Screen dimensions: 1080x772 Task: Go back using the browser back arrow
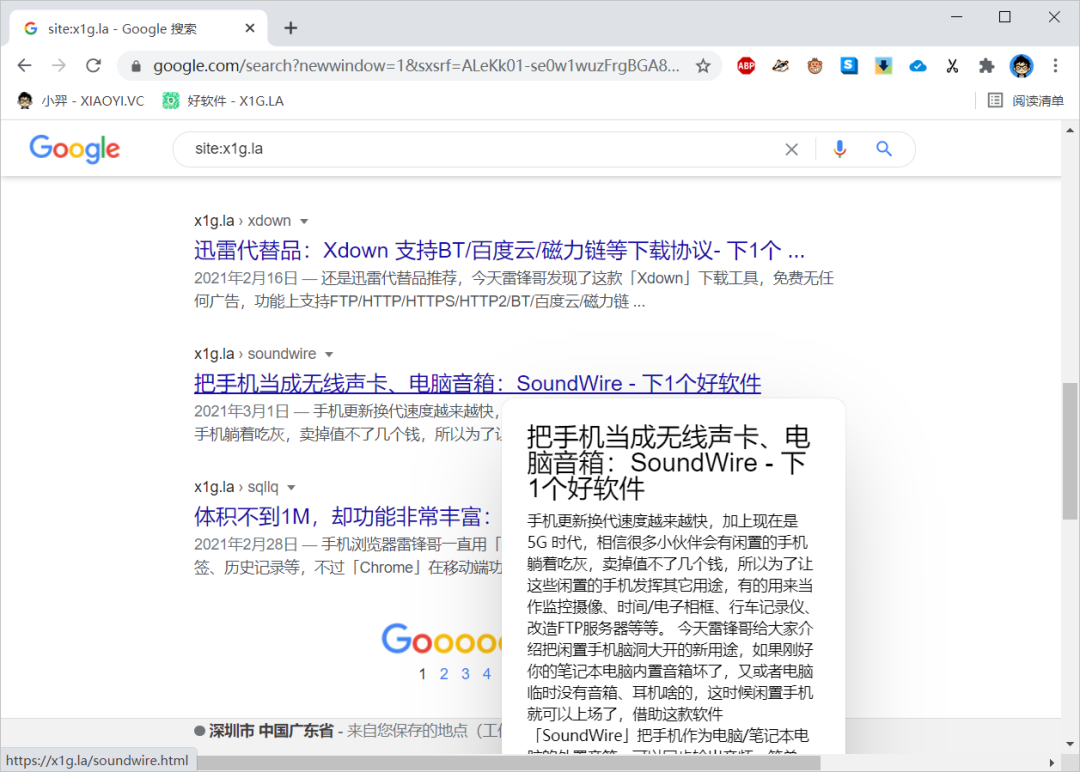click(x=25, y=65)
